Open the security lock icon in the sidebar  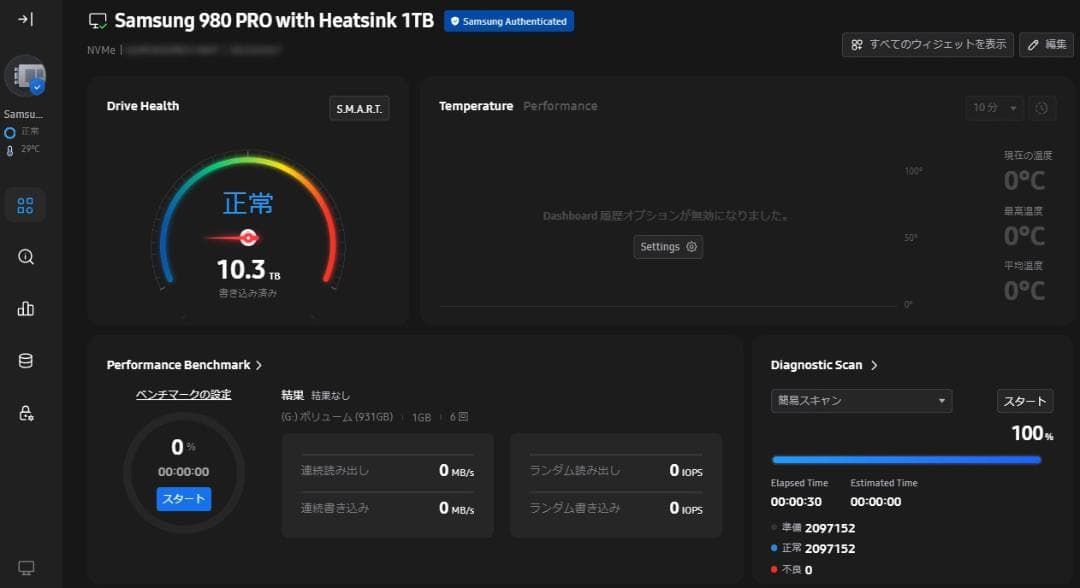(x=25, y=412)
